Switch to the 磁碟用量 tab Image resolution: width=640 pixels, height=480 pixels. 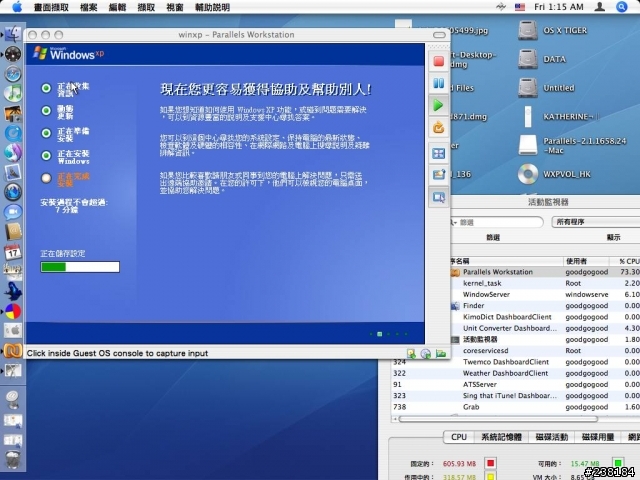click(x=598, y=437)
